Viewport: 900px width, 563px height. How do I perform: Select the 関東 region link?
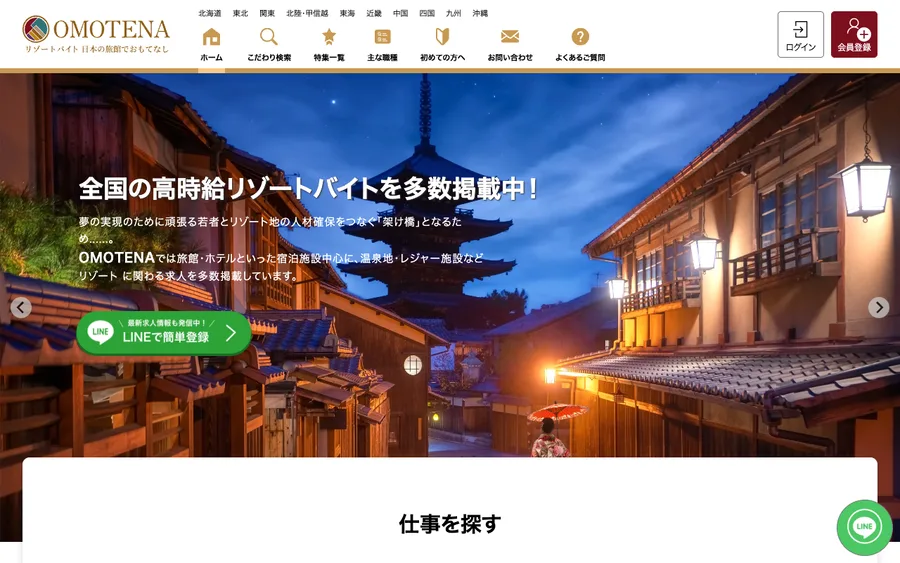(267, 13)
